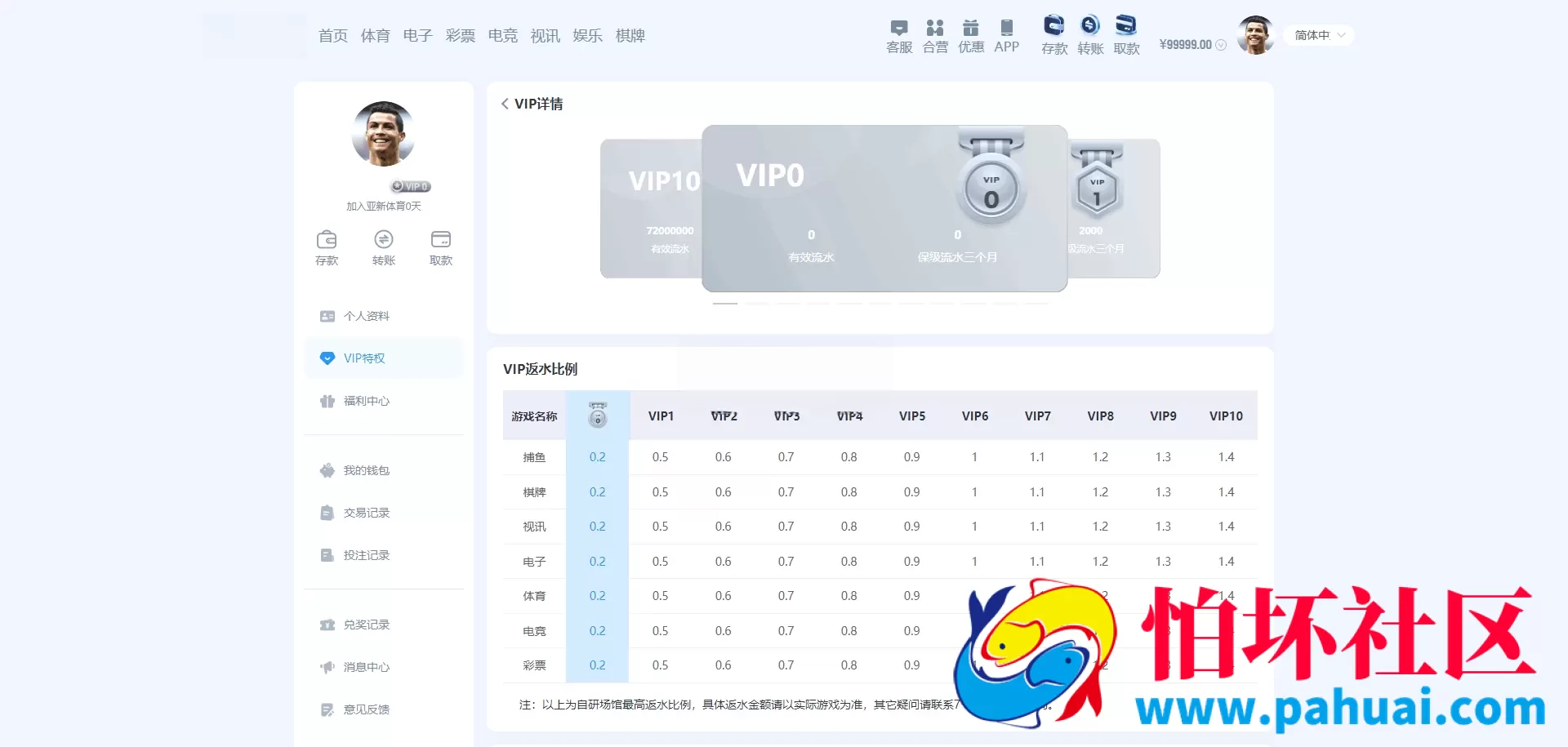Image resolution: width=1568 pixels, height=747 pixels.
Task: Open the 电竞 esports menu
Action: tap(503, 36)
